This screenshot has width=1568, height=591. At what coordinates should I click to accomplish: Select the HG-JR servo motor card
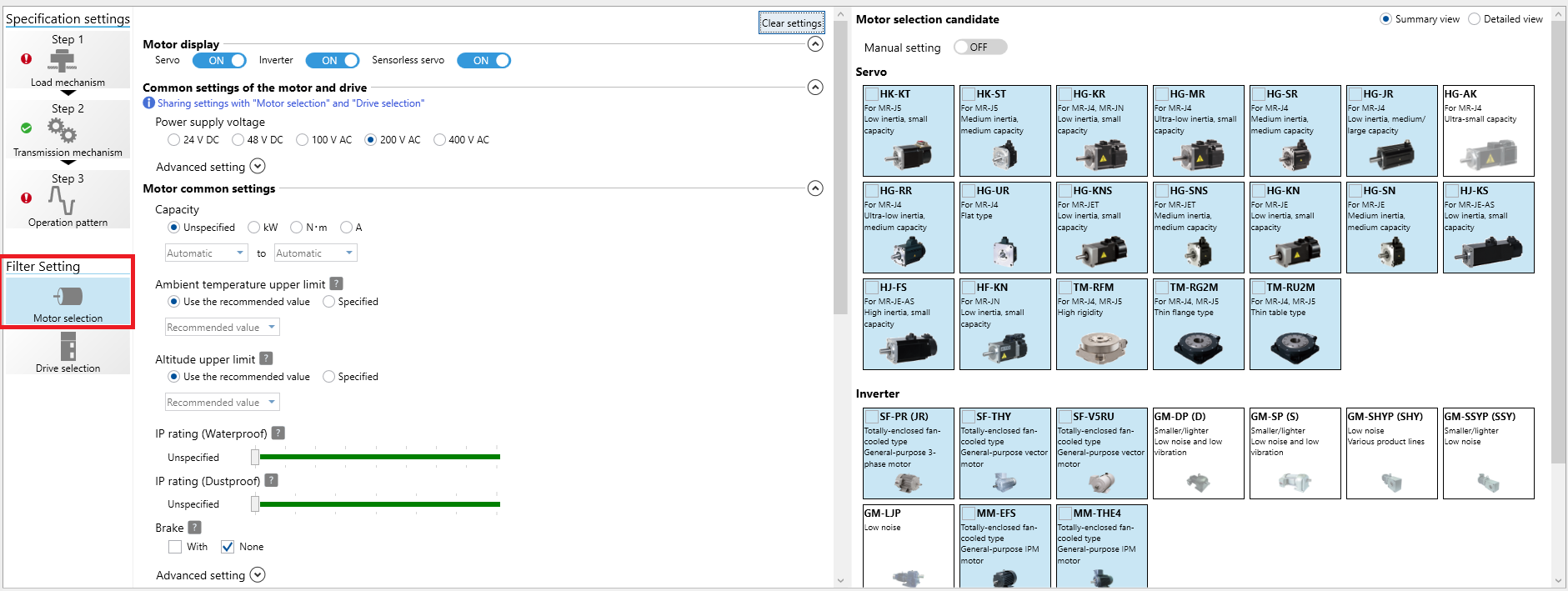[1392, 130]
